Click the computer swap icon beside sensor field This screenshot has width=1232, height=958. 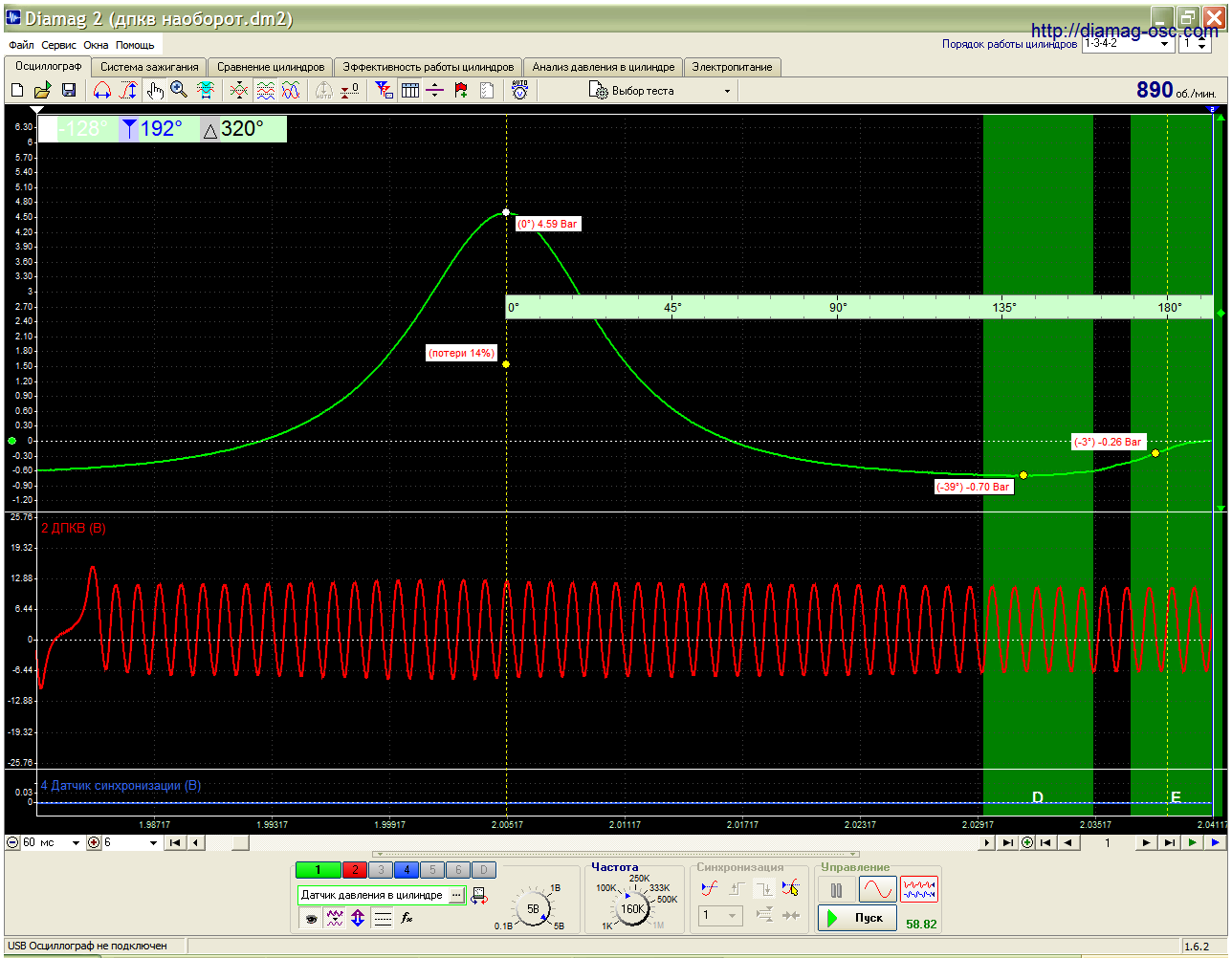pos(479,896)
